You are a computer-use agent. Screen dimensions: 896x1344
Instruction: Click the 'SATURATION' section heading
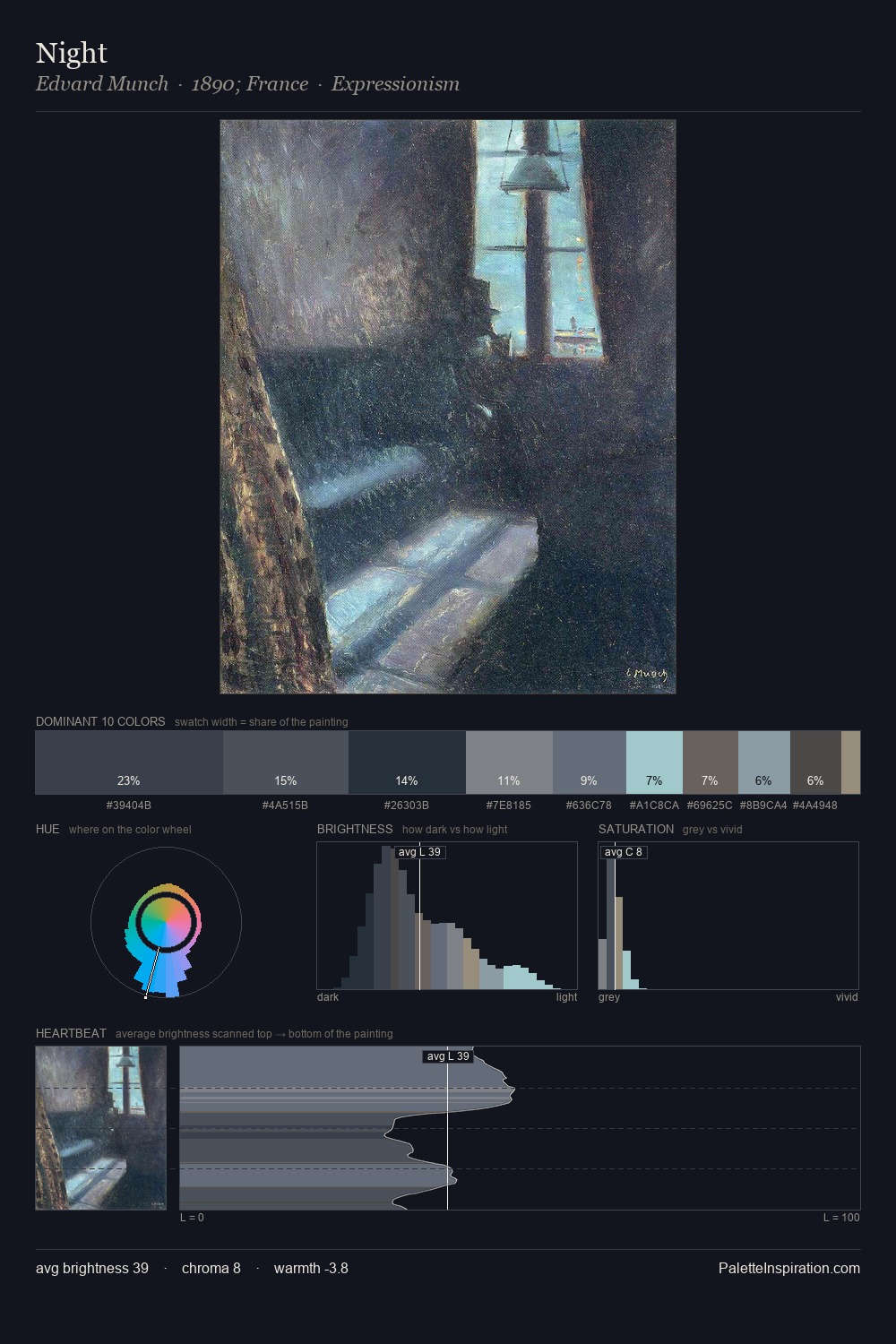(x=636, y=829)
